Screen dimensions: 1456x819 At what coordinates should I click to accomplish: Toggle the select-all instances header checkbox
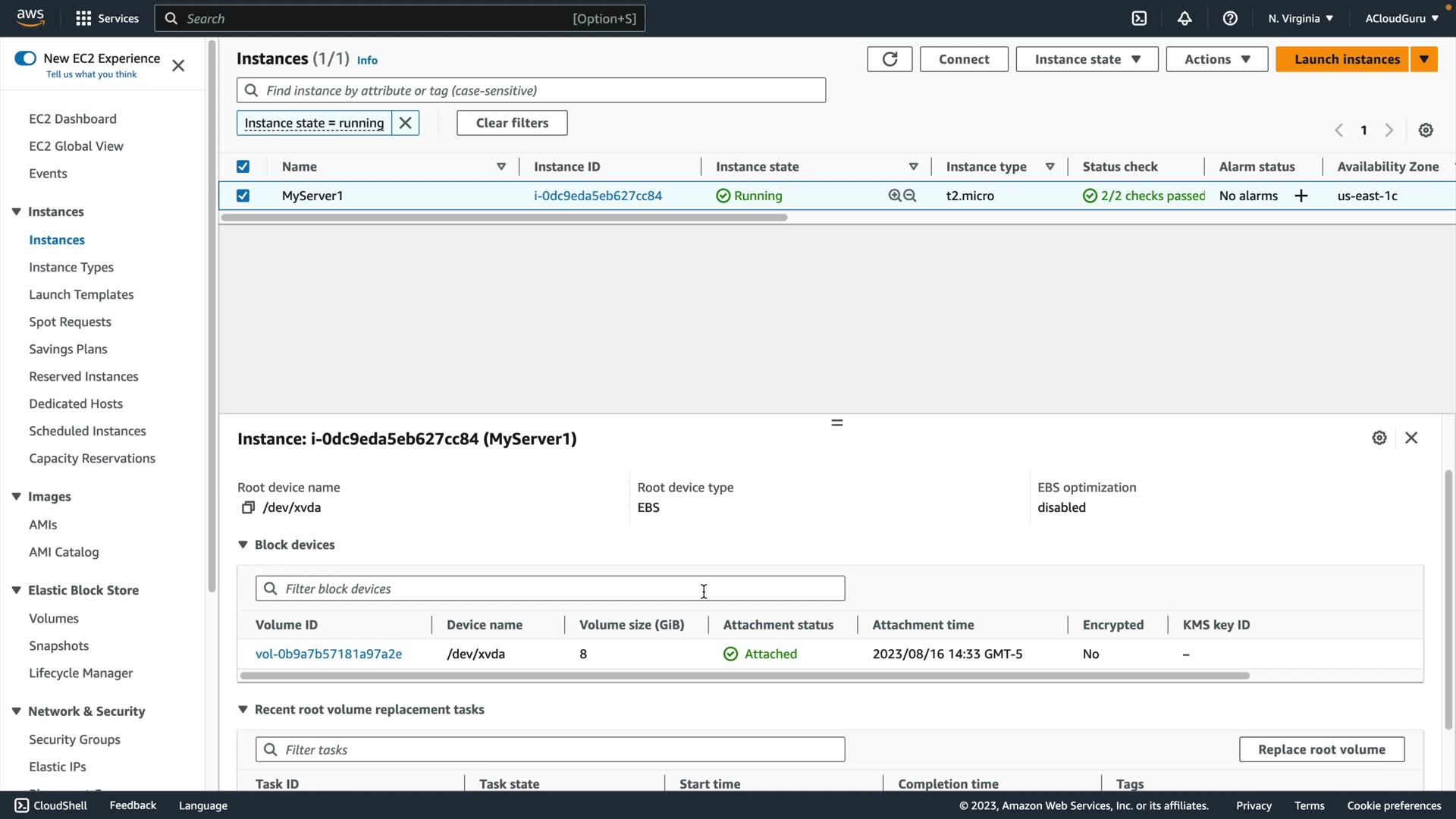pyautogui.click(x=243, y=167)
